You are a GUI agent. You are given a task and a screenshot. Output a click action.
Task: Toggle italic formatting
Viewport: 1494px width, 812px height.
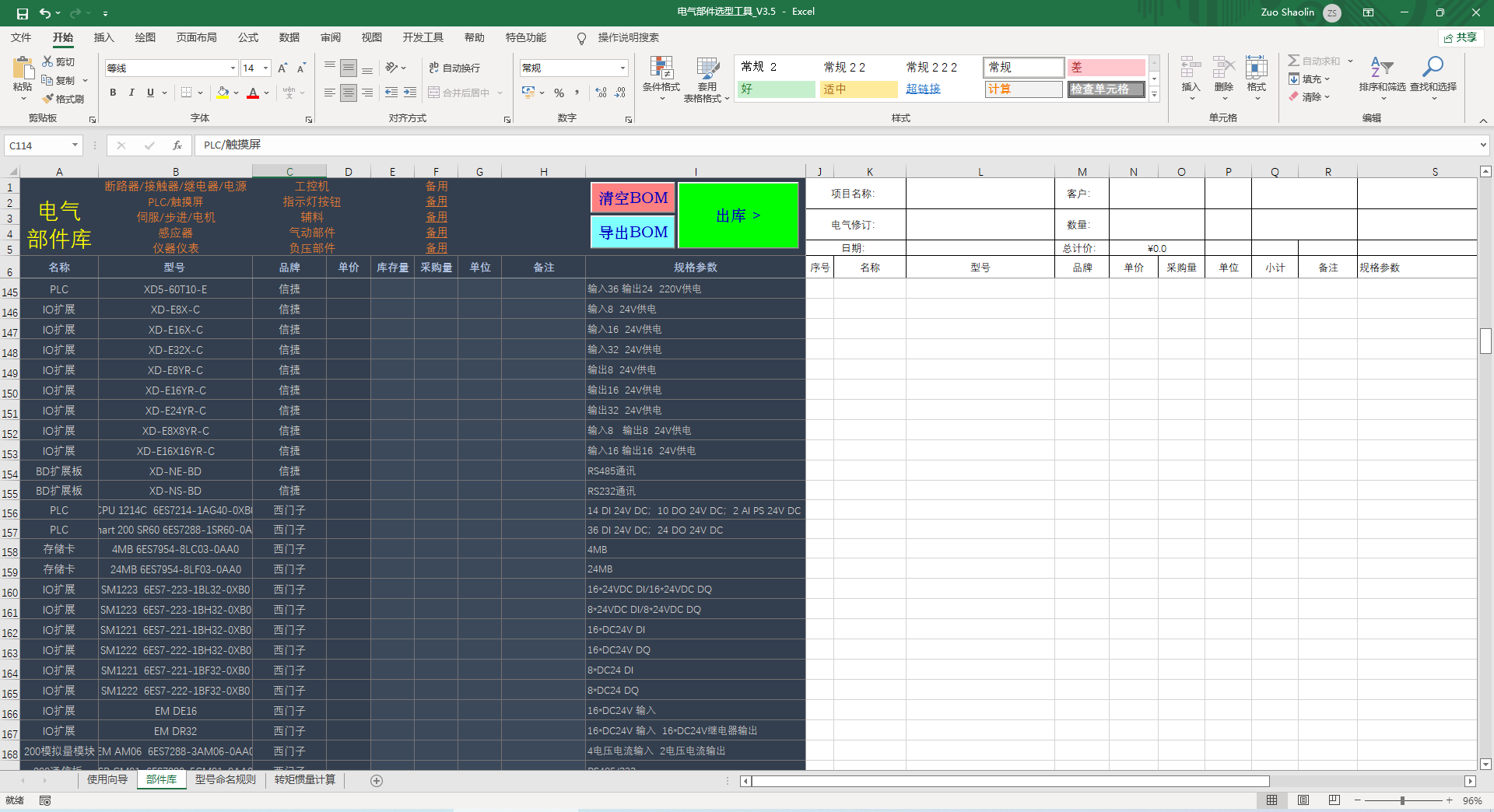click(x=132, y=93)
